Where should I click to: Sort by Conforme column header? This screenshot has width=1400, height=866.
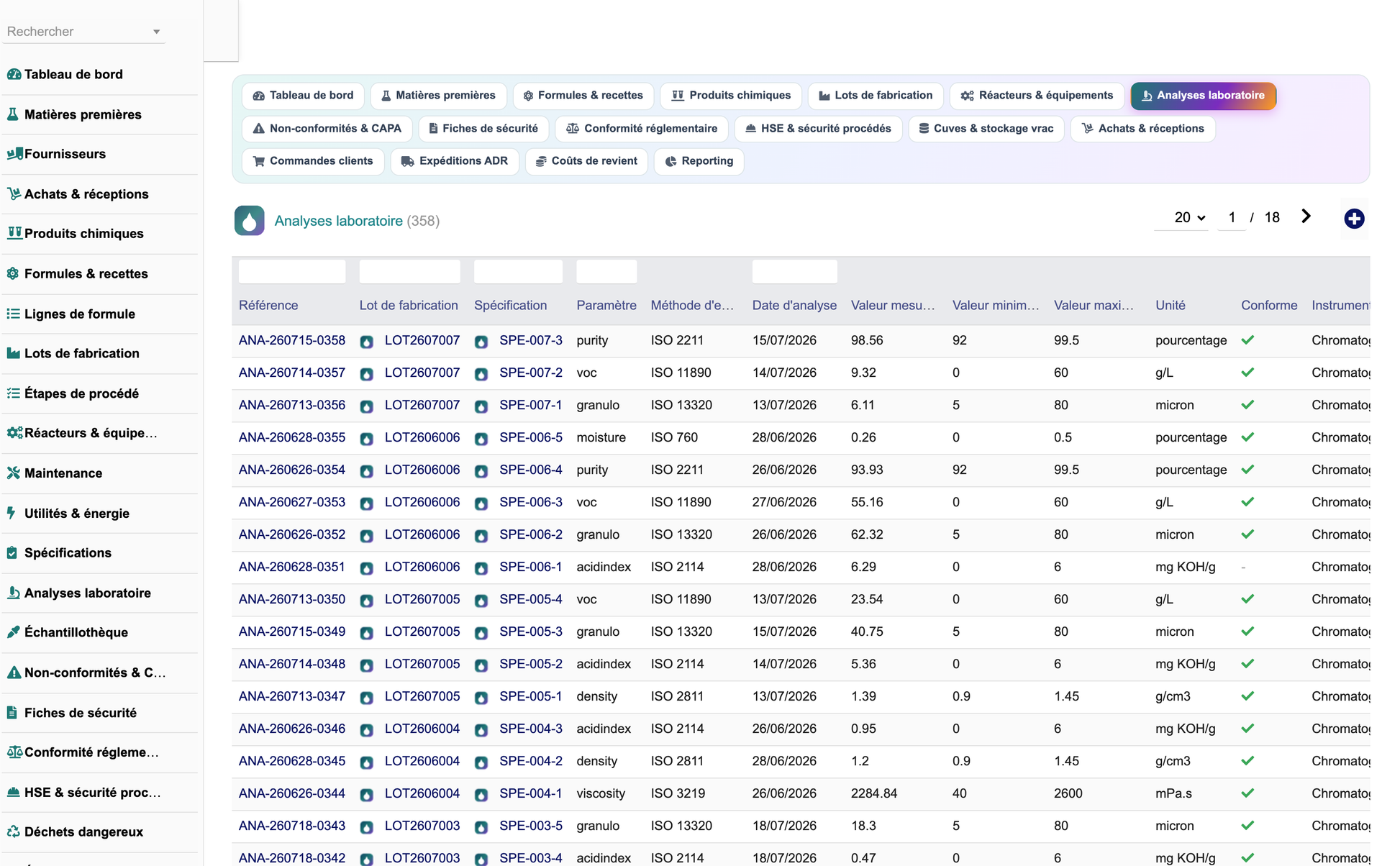click(1269, 305)
